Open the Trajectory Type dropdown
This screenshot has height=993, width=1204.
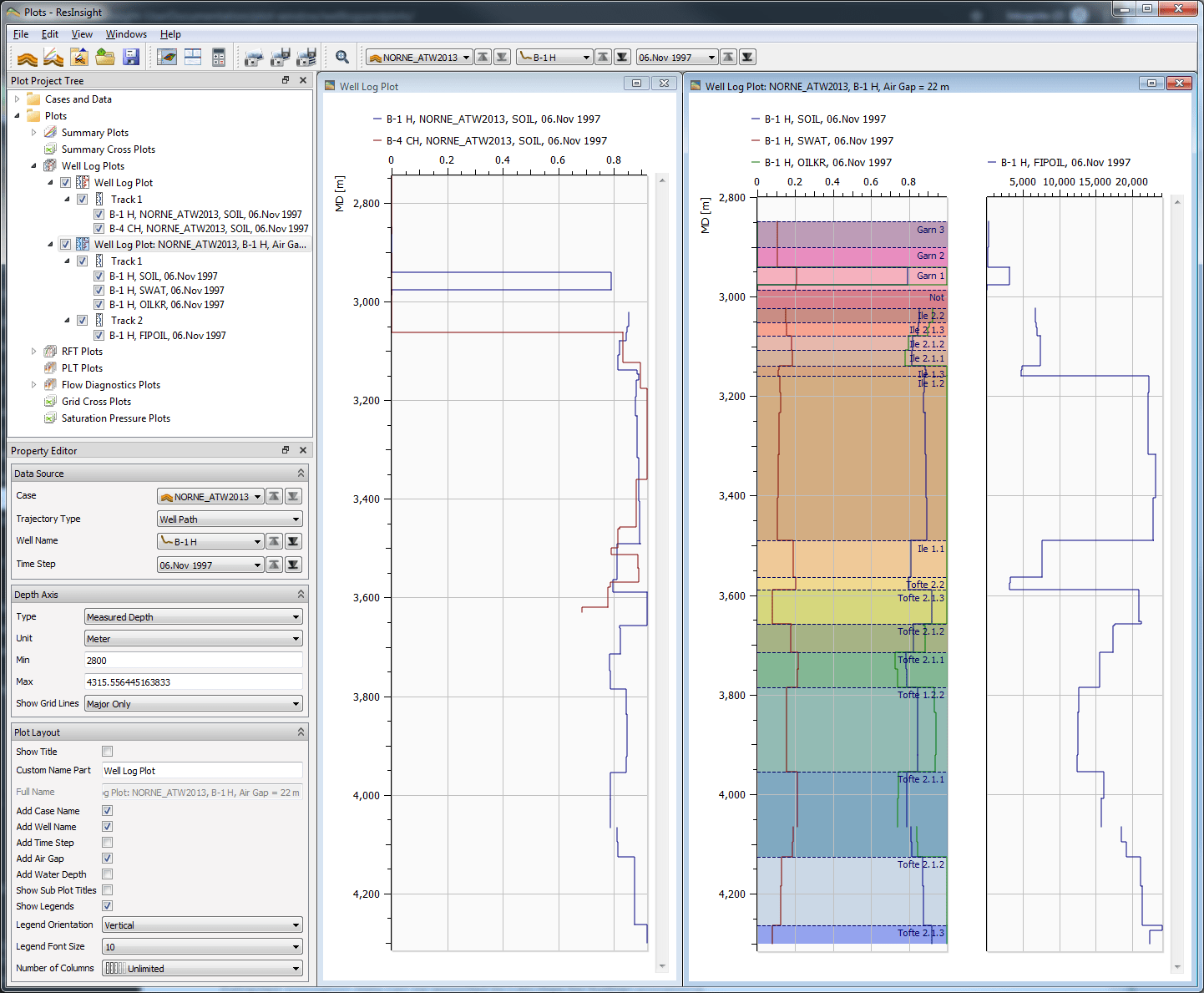[229, 519]
